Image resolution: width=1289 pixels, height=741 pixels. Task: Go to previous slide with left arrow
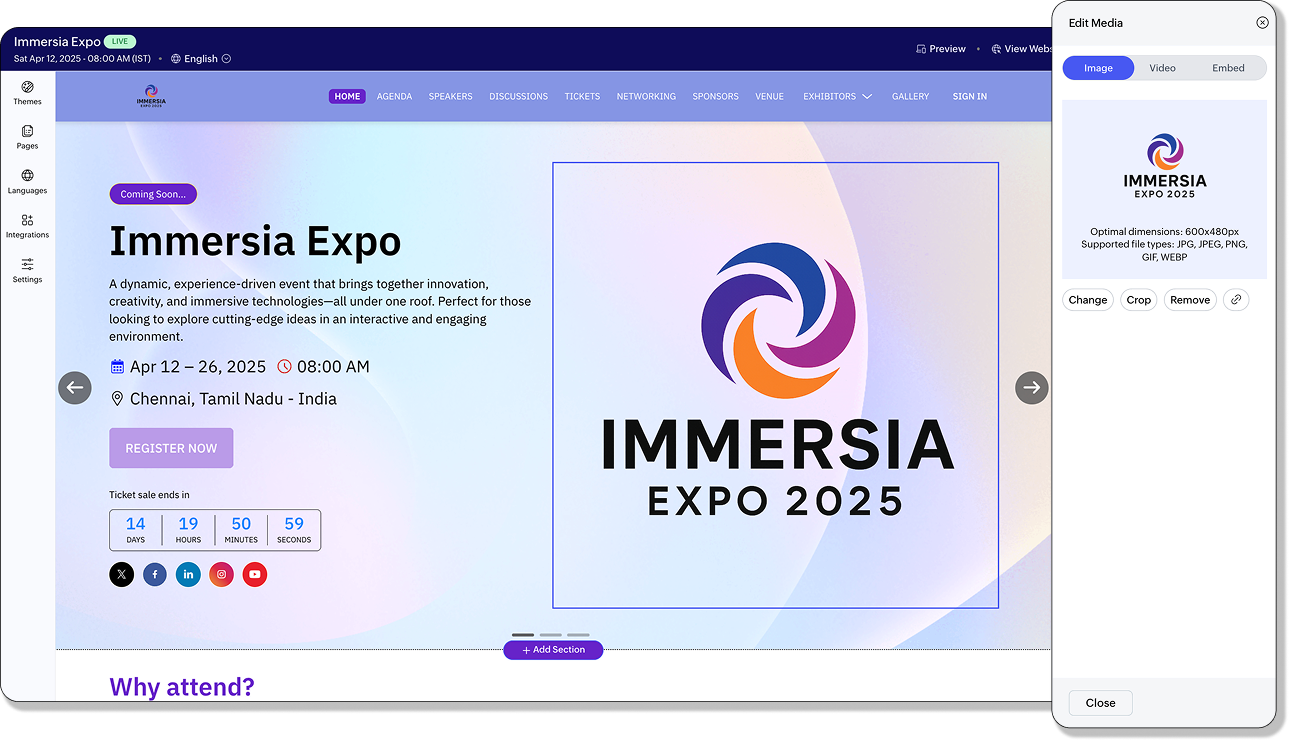pos(75,388)
